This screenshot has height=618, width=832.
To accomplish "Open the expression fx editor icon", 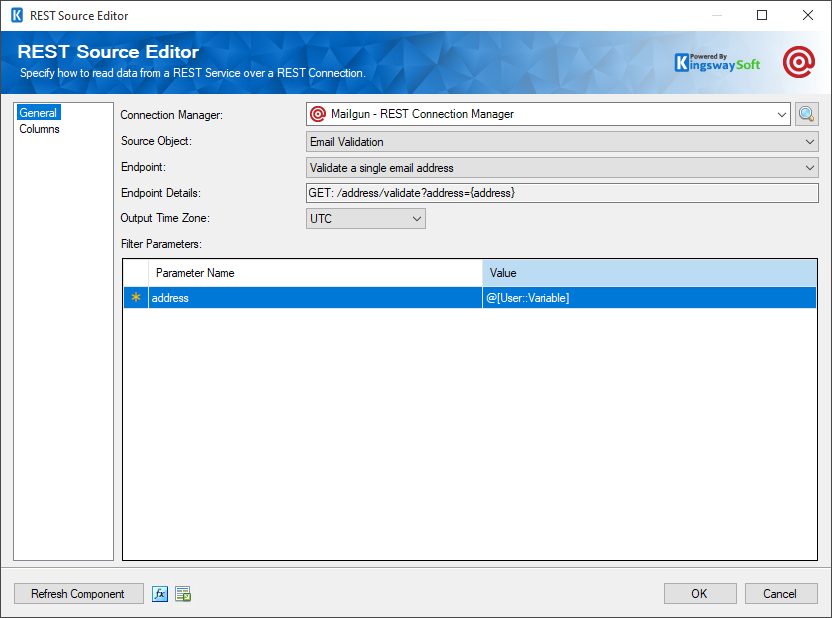I will point(160,594).
